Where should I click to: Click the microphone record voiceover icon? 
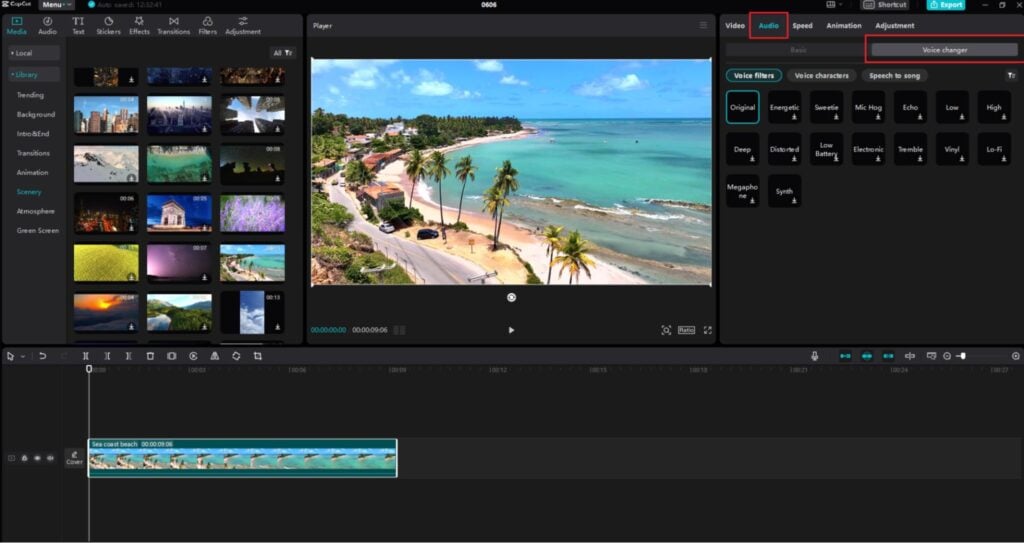point(815,356)
